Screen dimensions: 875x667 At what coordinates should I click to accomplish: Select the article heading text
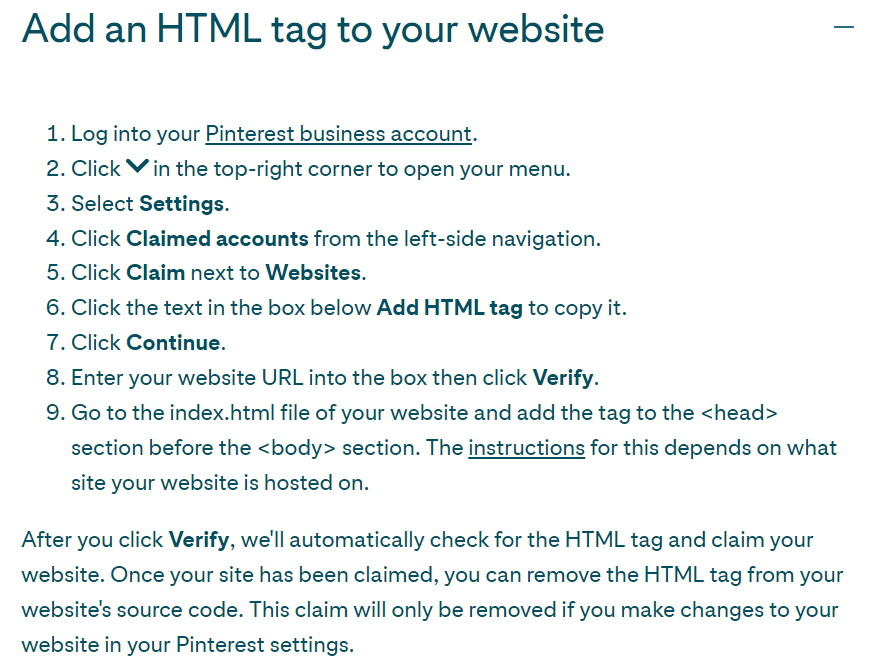[x=311, y=29]
